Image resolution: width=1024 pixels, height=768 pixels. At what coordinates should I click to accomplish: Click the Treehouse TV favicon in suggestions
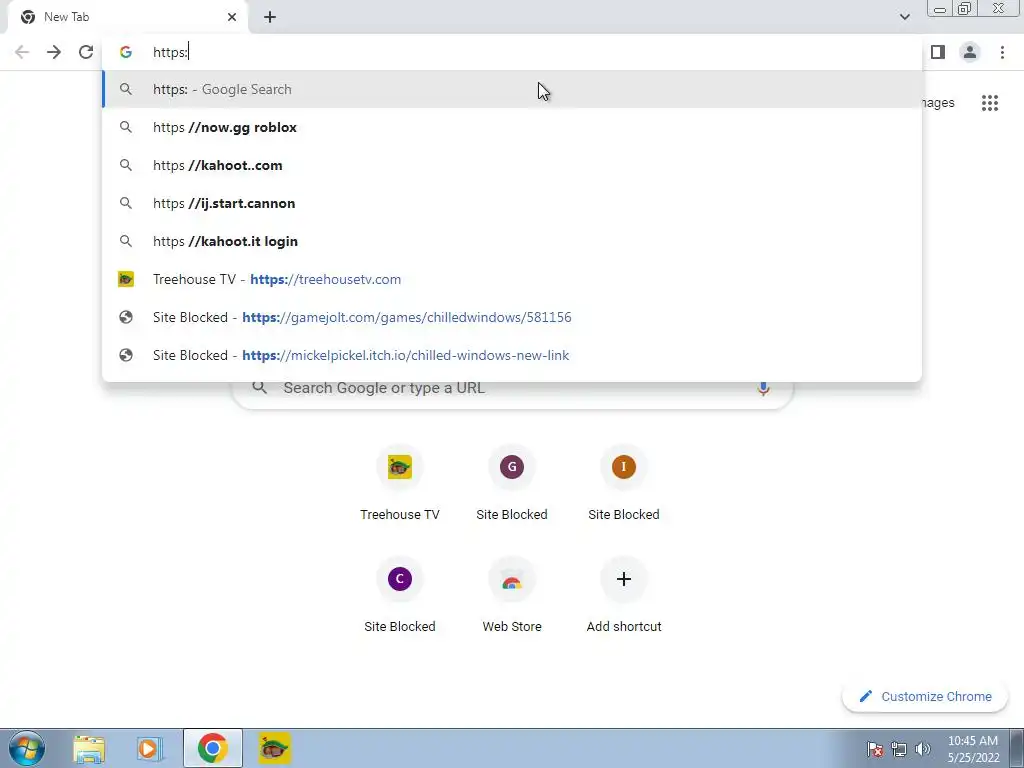tap(126, 280)
